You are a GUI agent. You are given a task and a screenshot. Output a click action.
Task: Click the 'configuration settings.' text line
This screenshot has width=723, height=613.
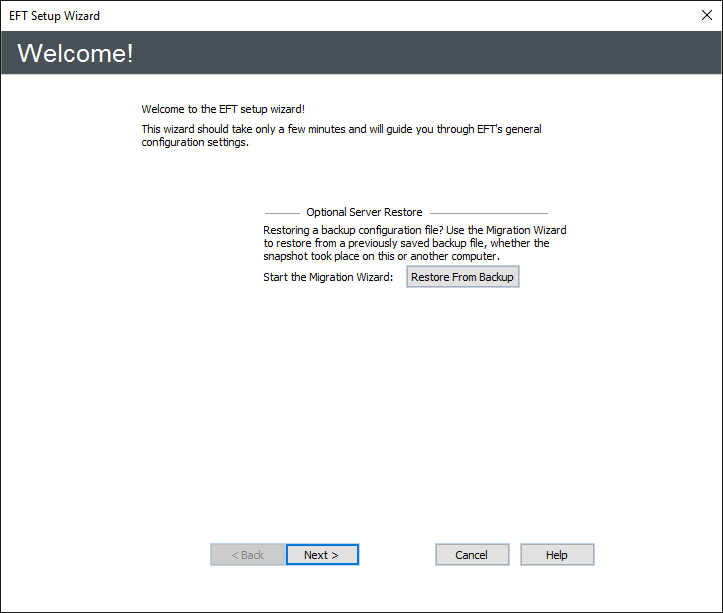point(194,142)
